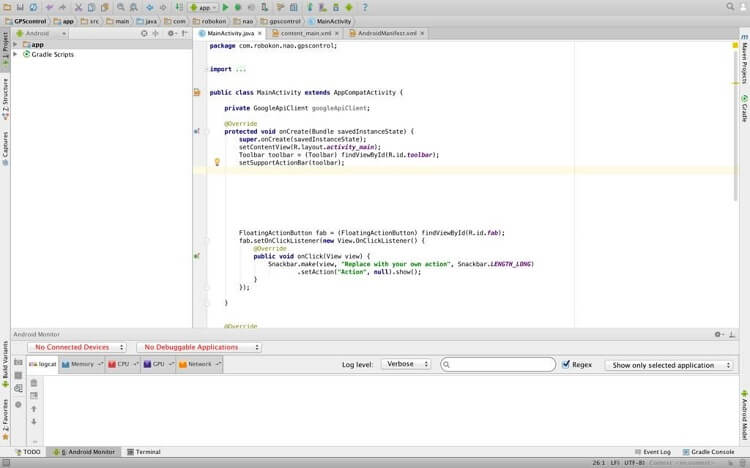Click the navigate Forward arrow icon

click(x=163, y=7)
